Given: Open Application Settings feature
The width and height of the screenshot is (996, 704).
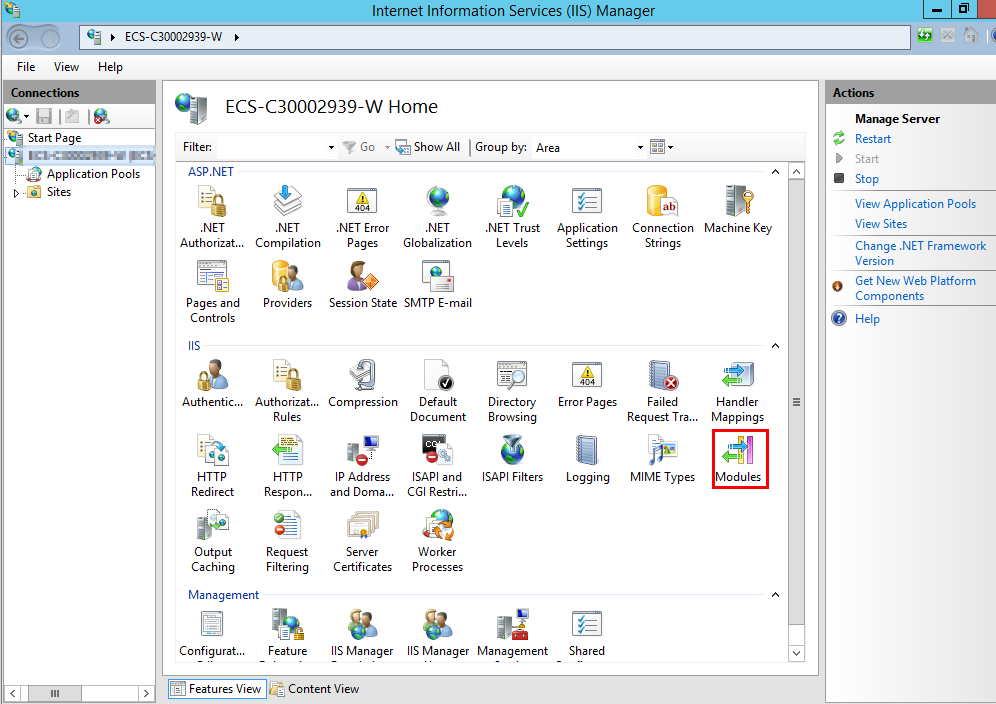Looking at the screenshot, I should [587, 217].
